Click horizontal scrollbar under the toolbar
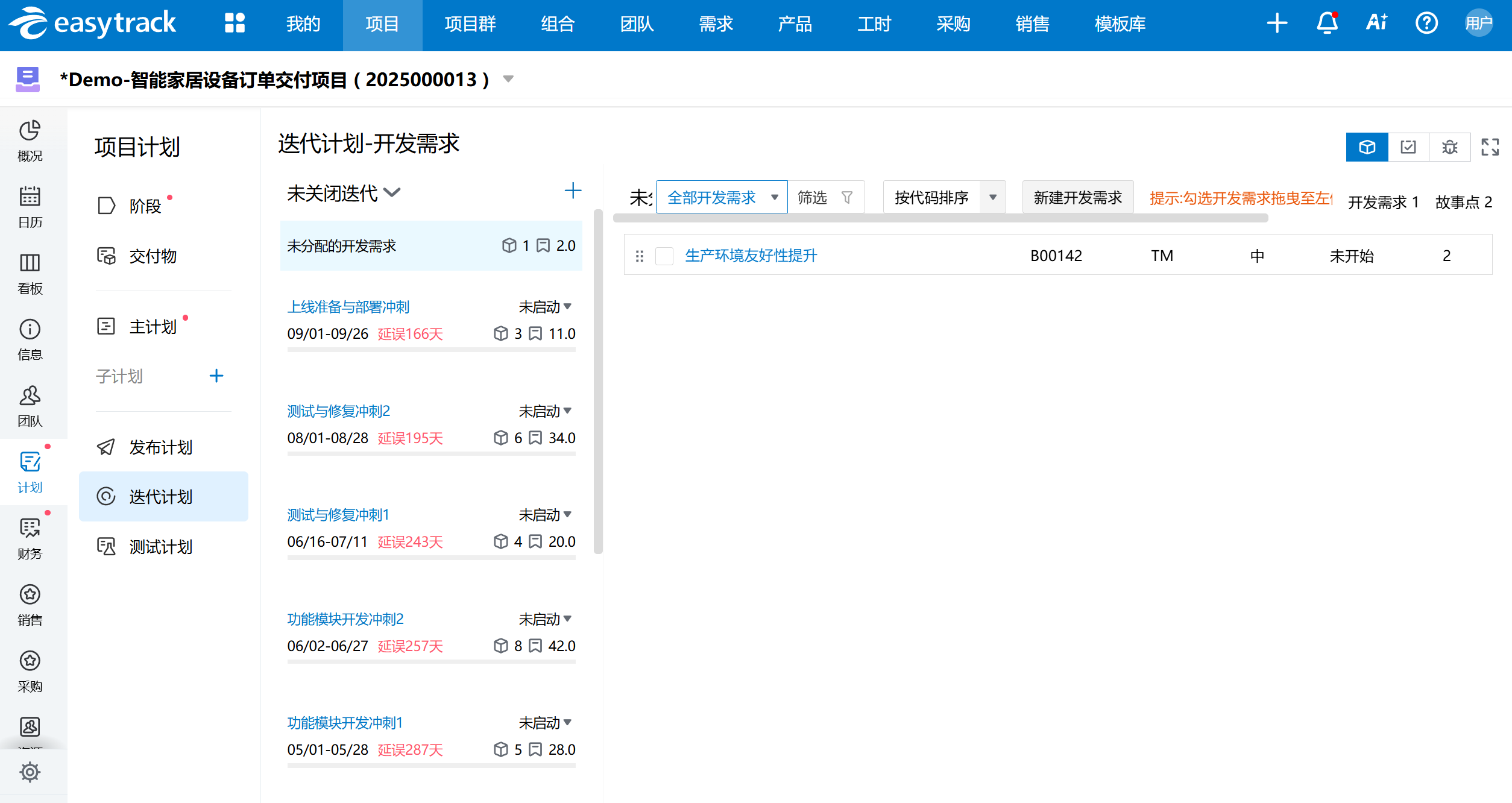Image resolution: width=1512 pixels, height=803 pixels. pos(940,219)
